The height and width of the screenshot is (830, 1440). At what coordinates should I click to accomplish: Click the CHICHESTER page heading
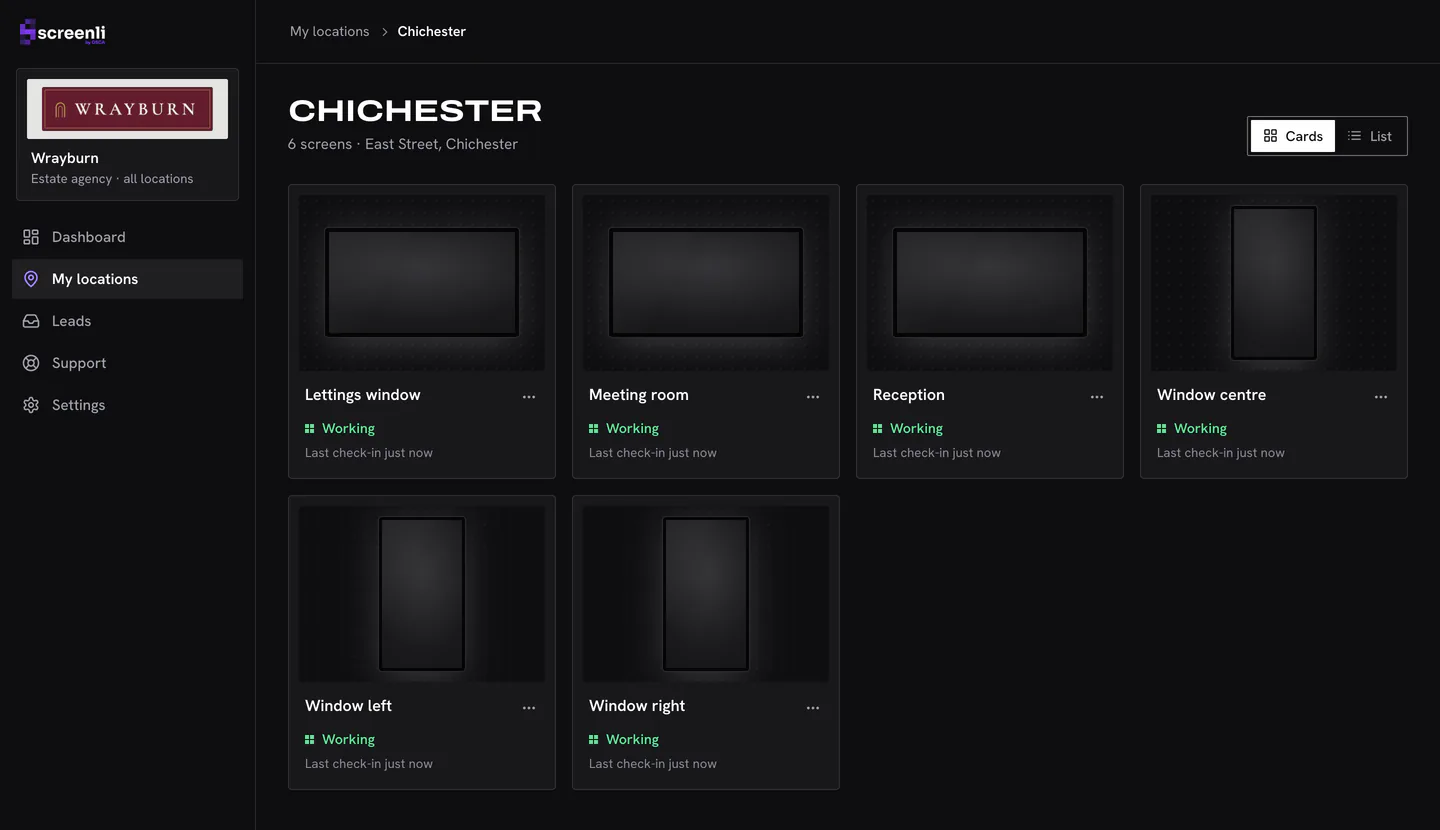415,110
